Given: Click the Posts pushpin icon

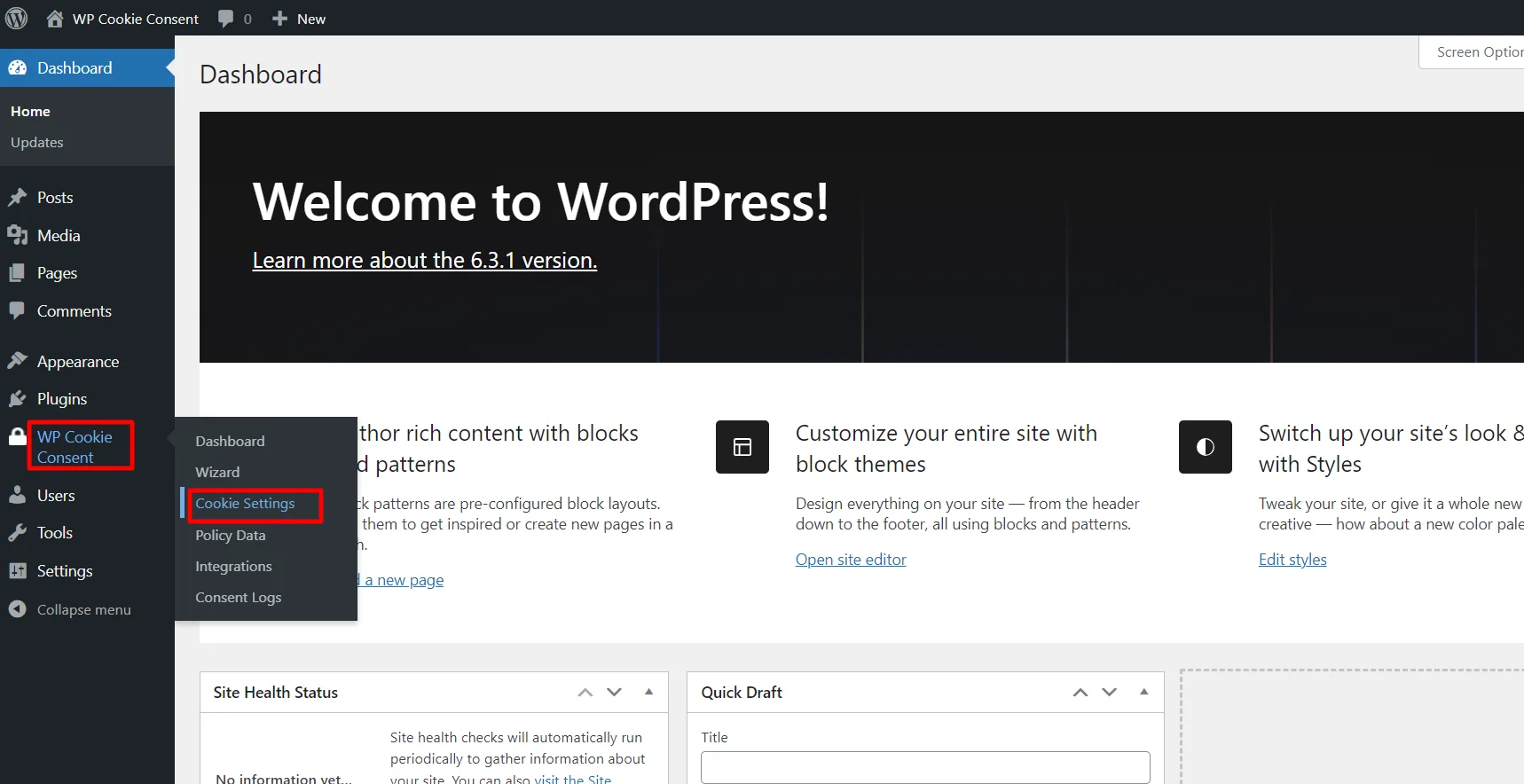Looking at the screenshot, I should pyautogui.click(x=18, y=198).
